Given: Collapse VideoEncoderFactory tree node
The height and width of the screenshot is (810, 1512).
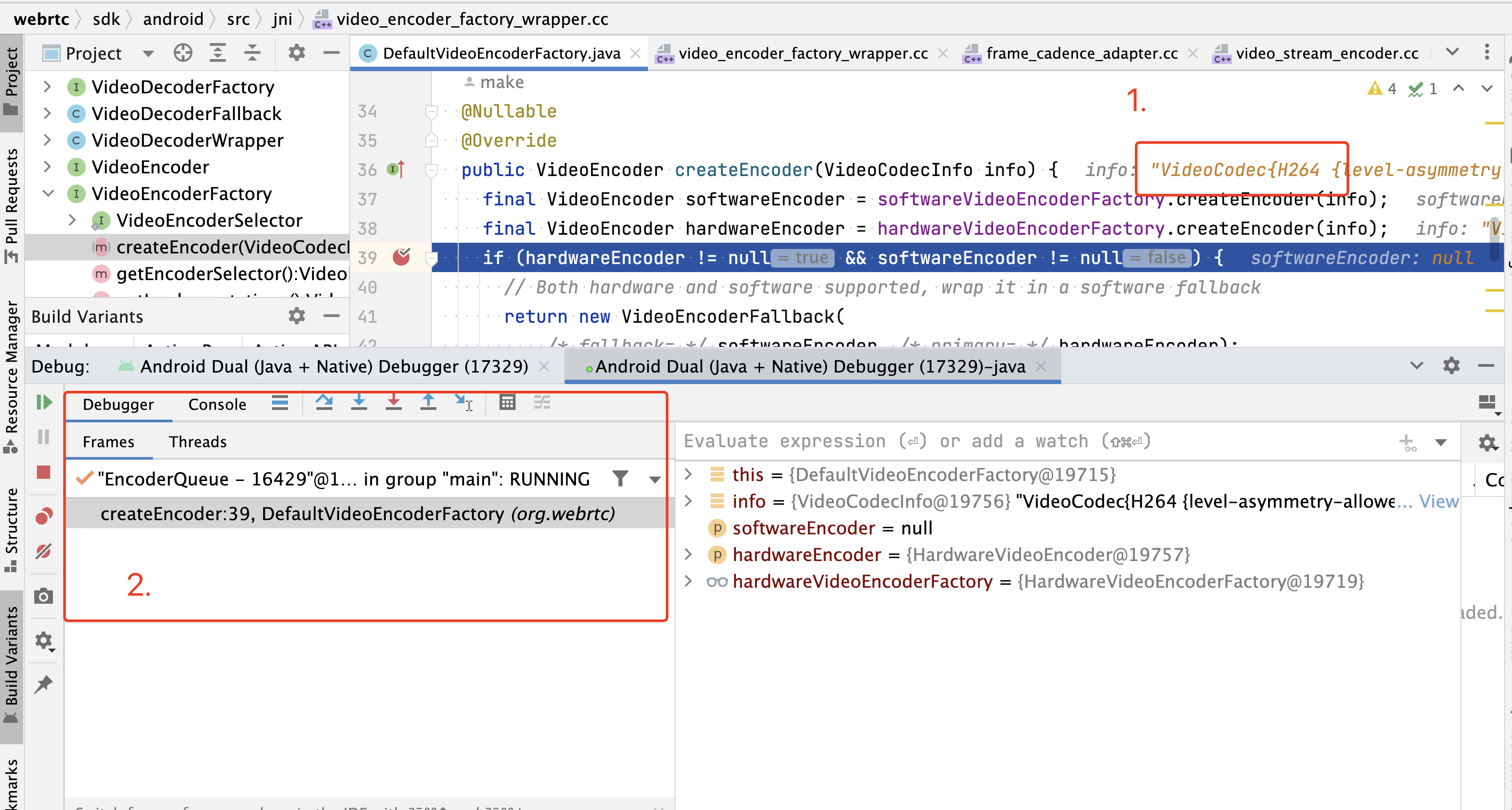Looking at the screenshot, I should point(48,193).
